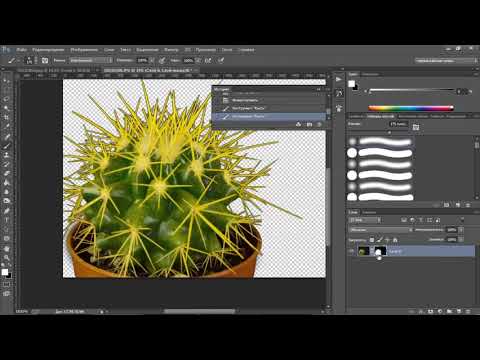Select the Zoom magnifier tool

click(x=6, y=258)
